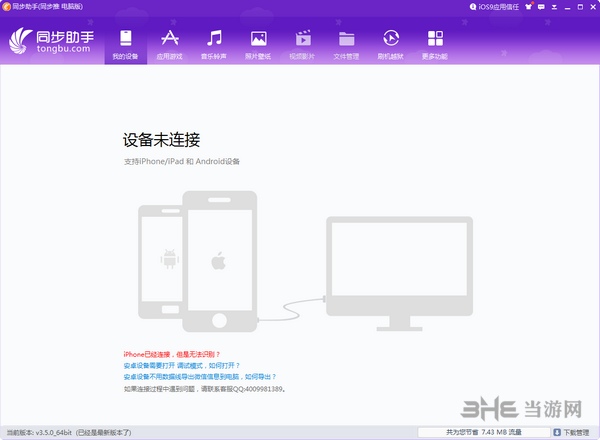
Task: Open the 照片壁纸 photos and wallpapers tab
Action: 258,44
